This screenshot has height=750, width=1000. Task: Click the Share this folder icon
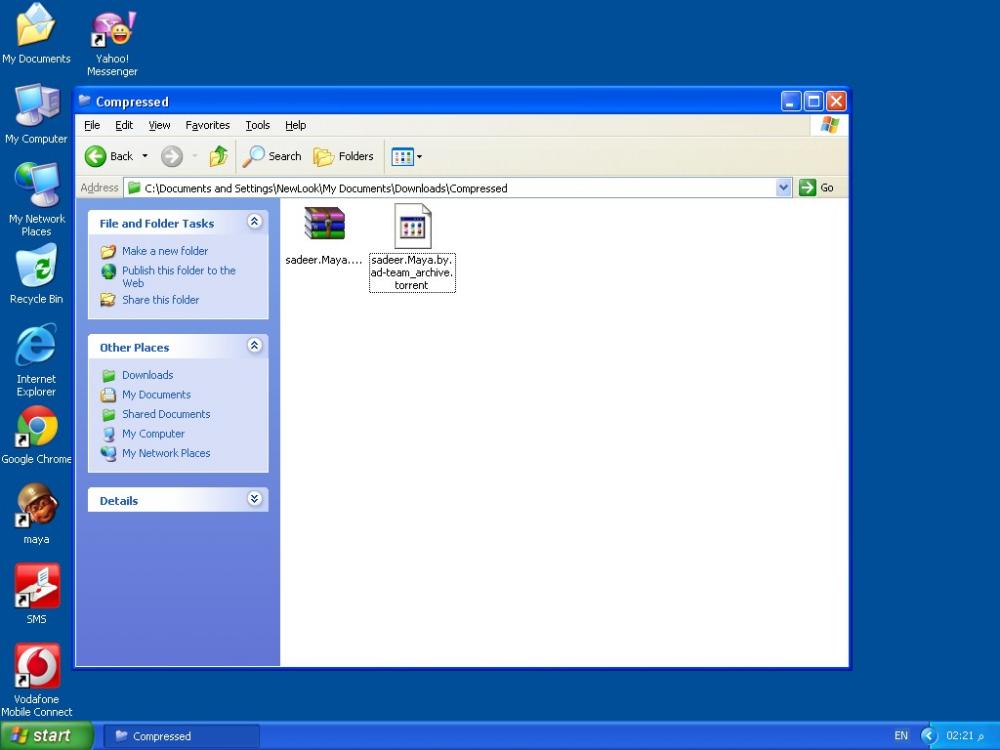click(108, 299)
